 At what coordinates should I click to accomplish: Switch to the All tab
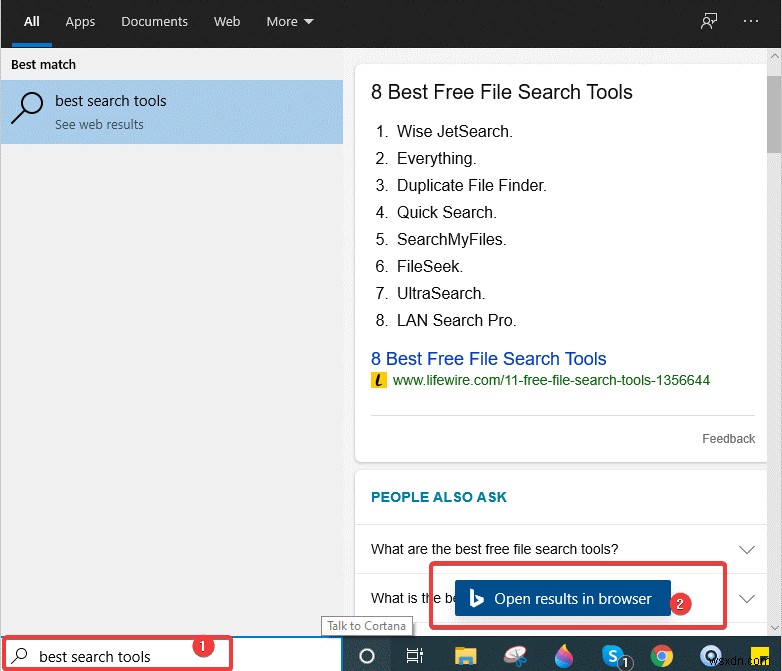point(31,21)
